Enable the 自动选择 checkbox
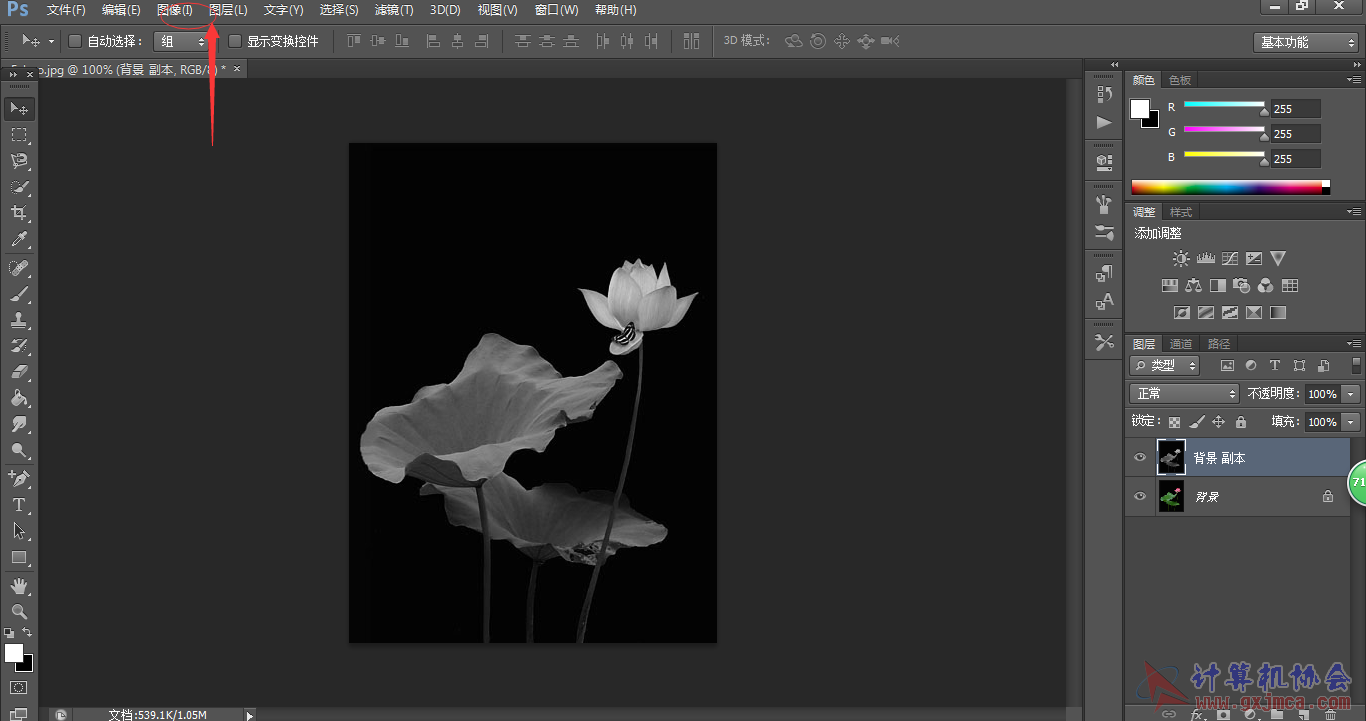 pyautogui.click(x=75, y=42)
